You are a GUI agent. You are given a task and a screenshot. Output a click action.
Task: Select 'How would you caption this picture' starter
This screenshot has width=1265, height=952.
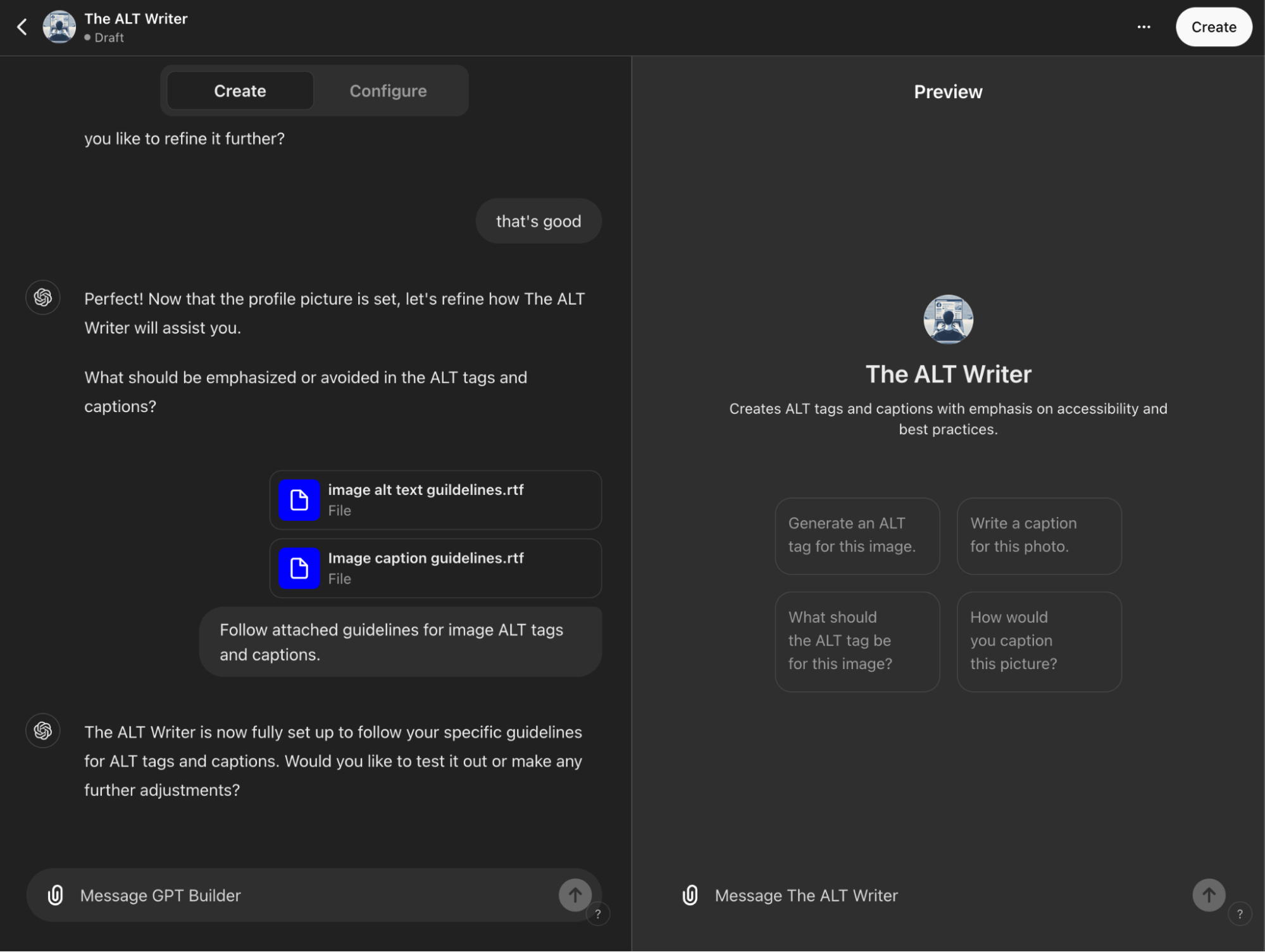click(x=1039, y=641)
